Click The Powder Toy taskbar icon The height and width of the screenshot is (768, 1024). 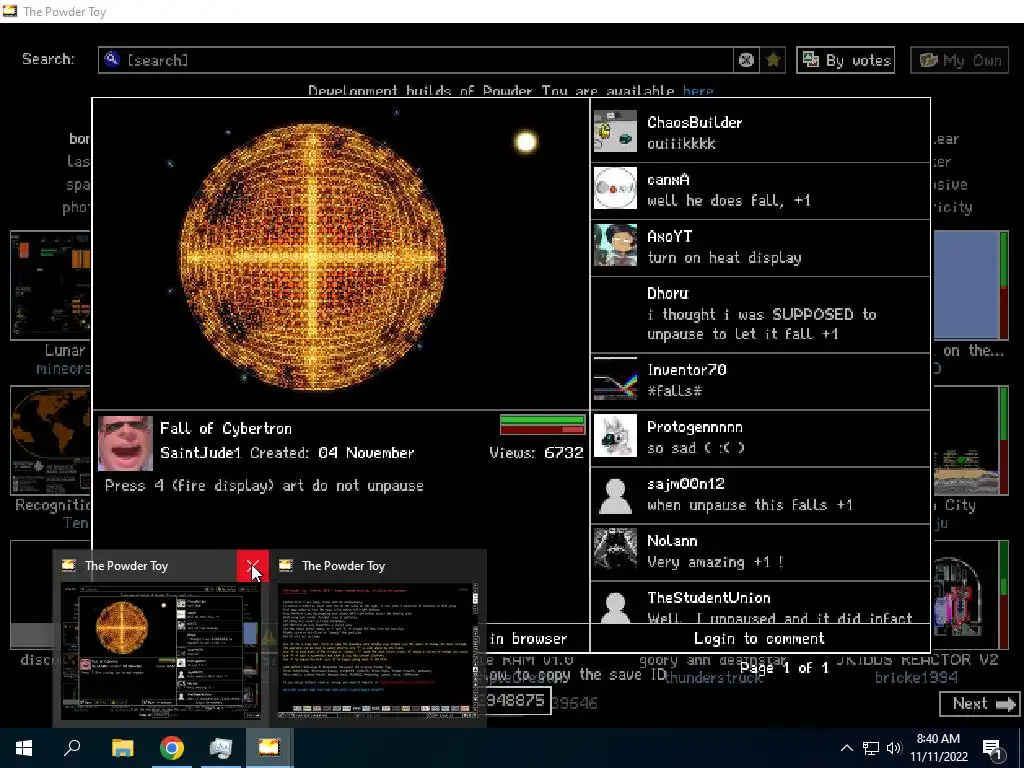click(x=269, y=748)
